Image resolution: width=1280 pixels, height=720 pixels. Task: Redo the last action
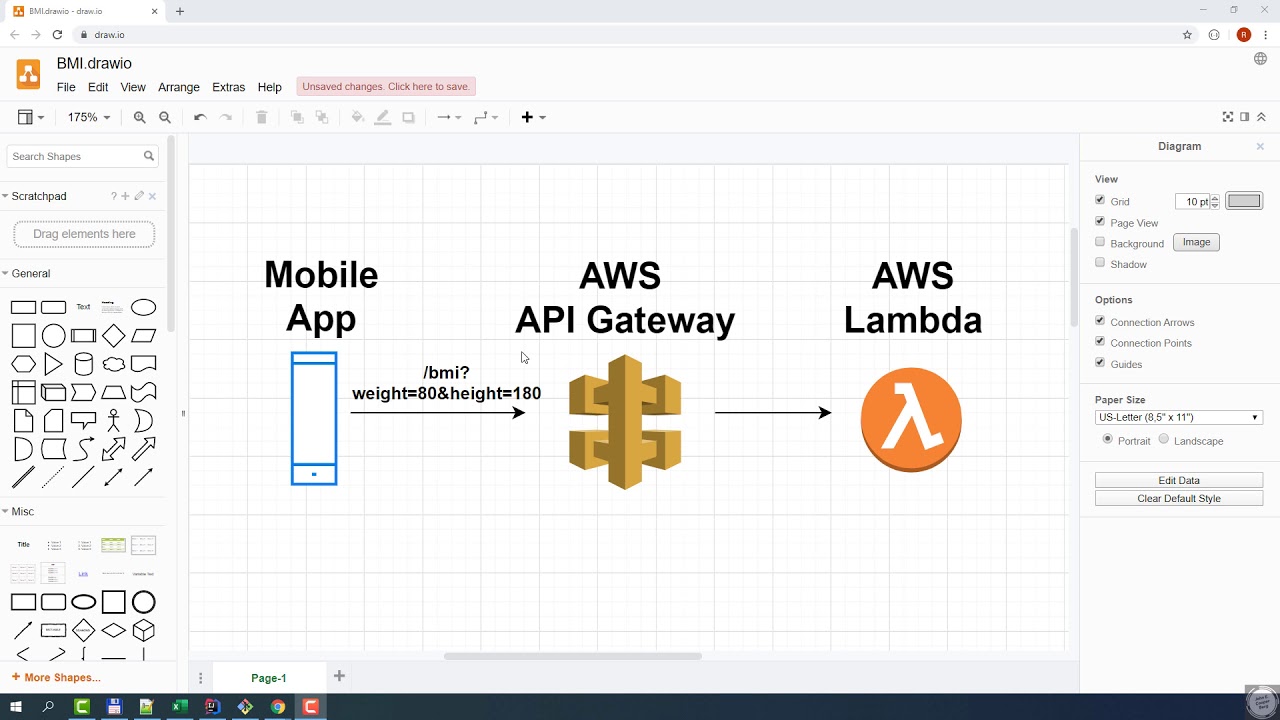pos(226,117)
